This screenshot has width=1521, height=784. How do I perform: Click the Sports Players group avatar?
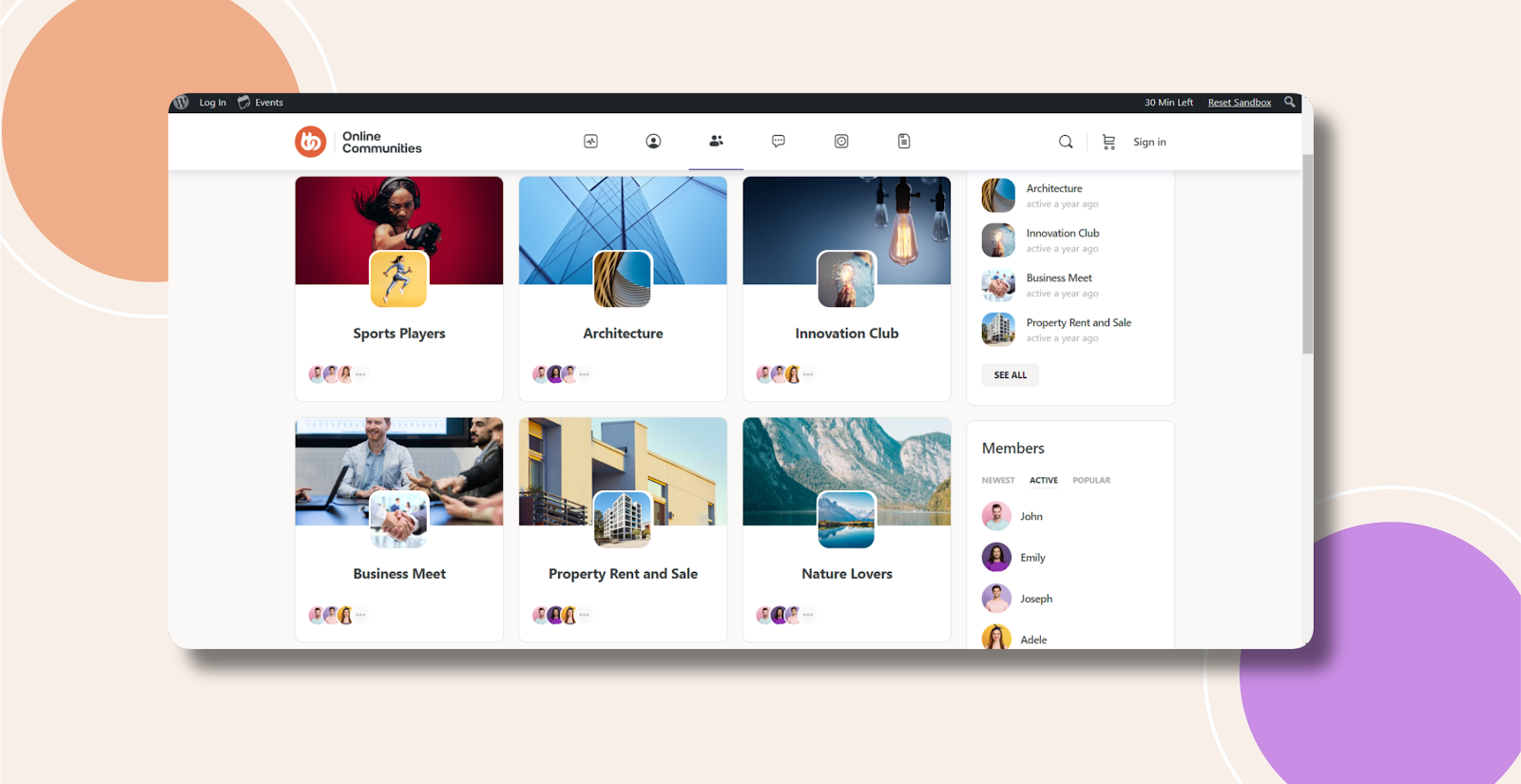[x=399, y=279]
